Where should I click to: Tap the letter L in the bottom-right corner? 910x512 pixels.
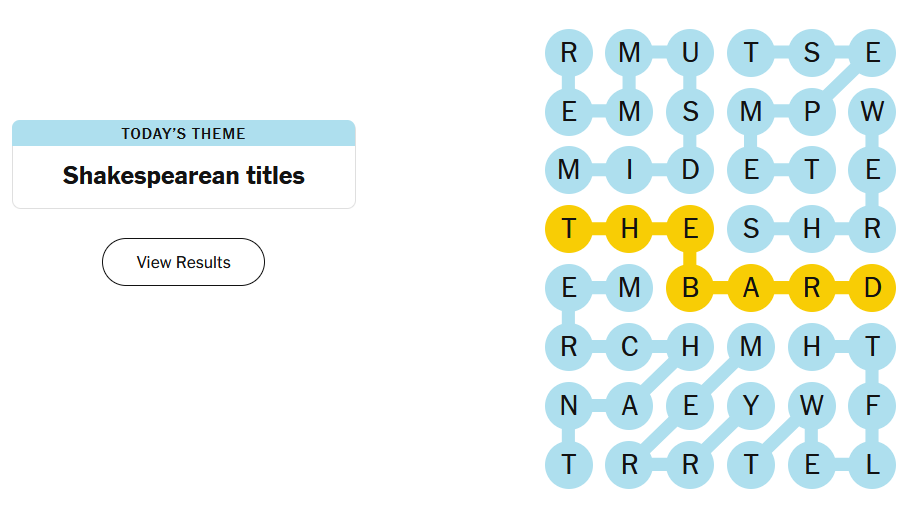click(872, 465)
